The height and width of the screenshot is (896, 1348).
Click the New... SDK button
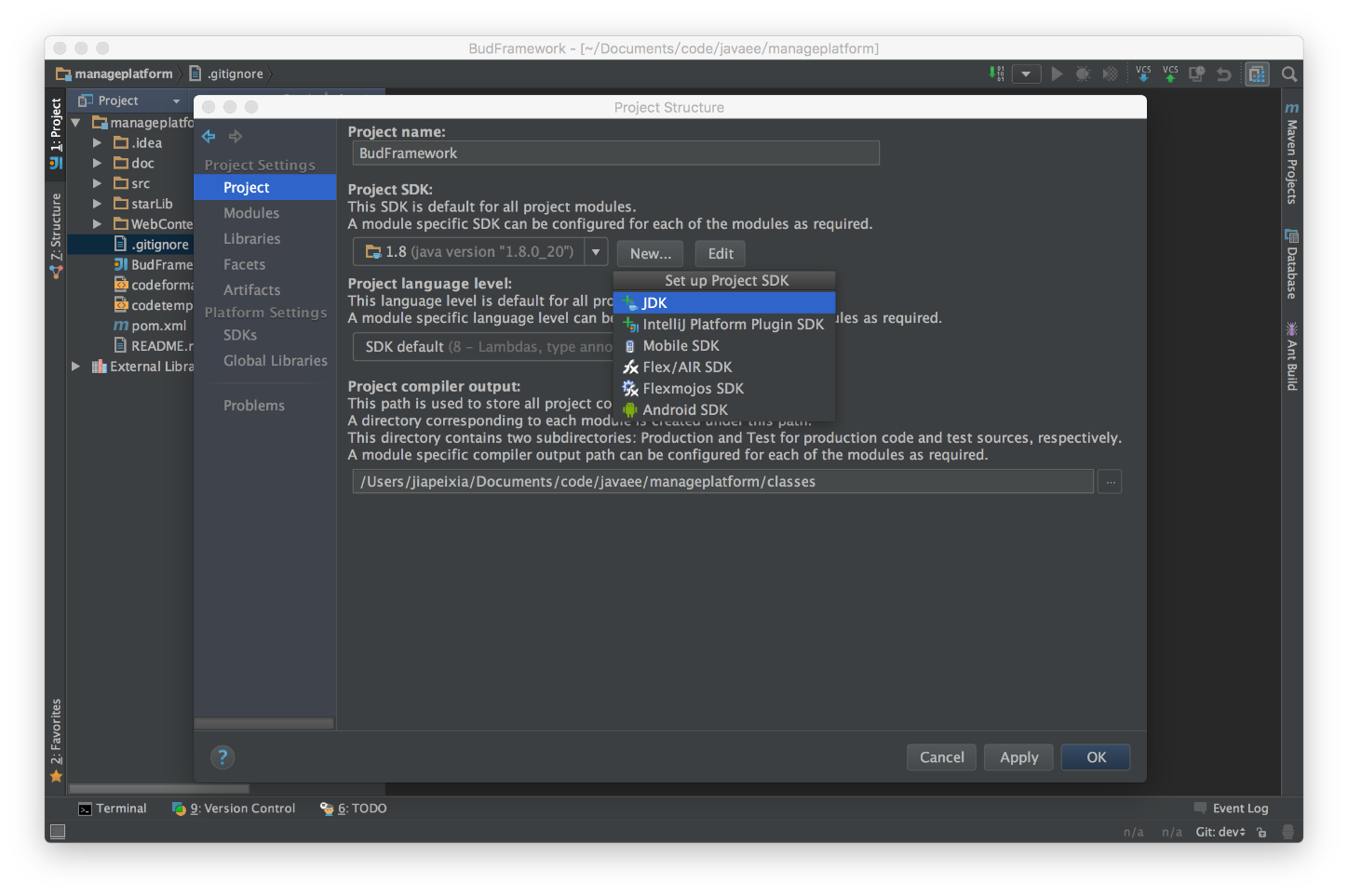pyautogui.click(x=650, y=253)
